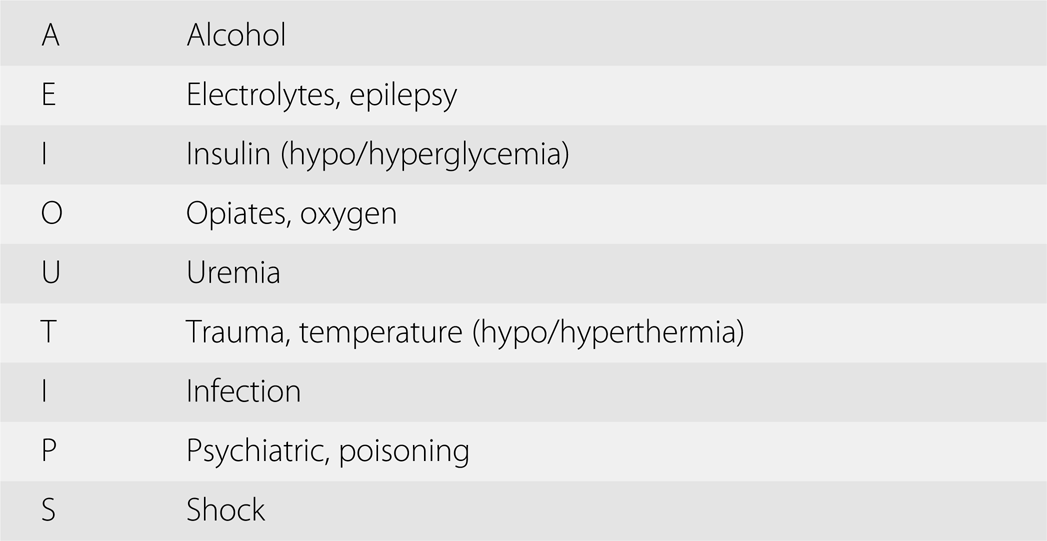Click the letter P beside Psychiatric

pyautogui.click(x=49, y=450)
